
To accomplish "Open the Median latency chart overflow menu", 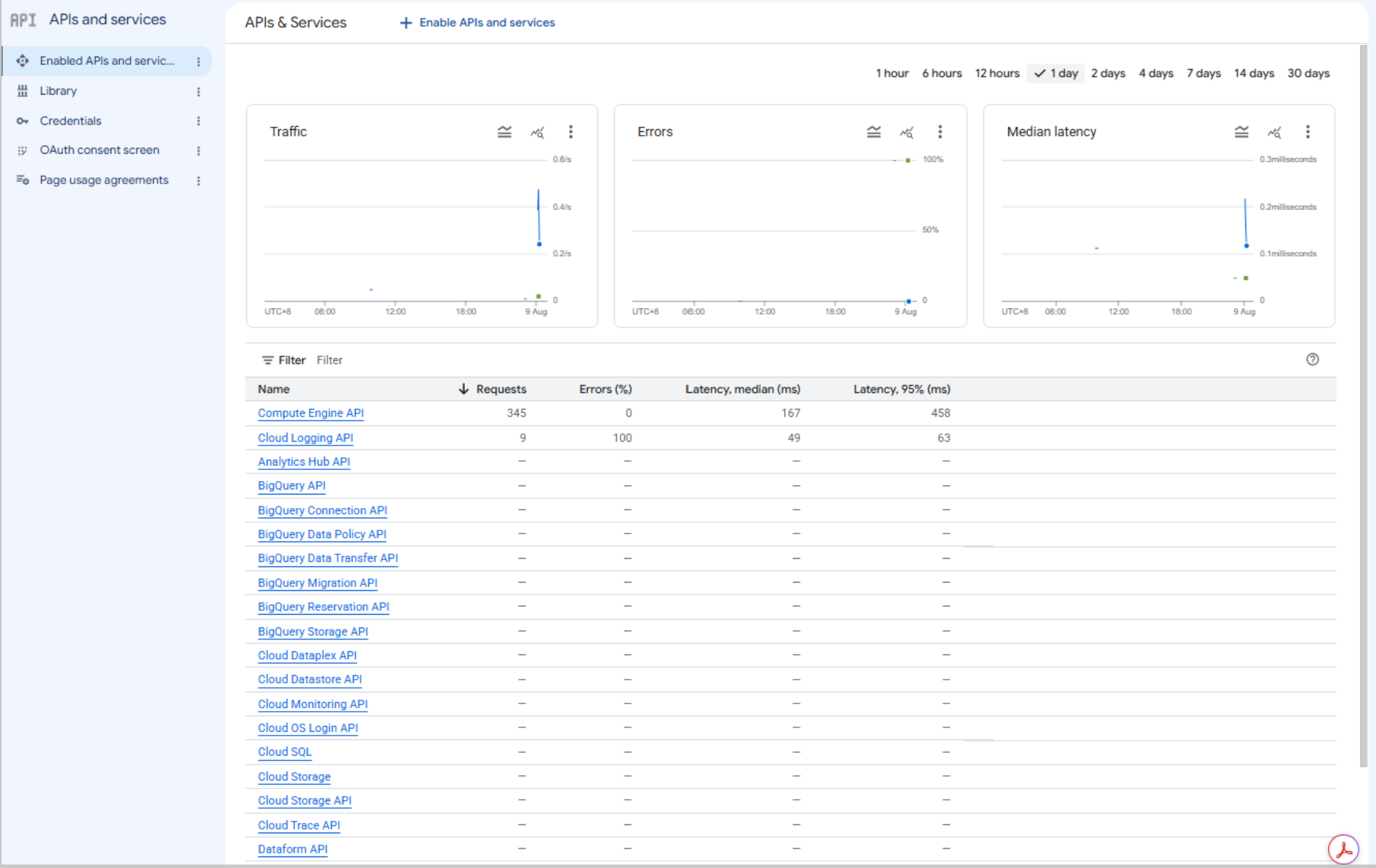I will coord(1308,132).
